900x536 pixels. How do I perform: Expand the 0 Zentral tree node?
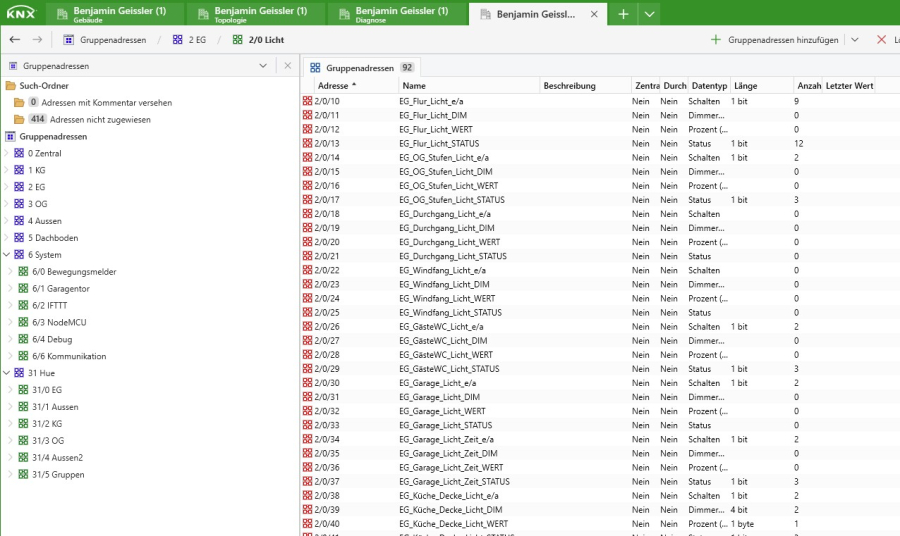point(7,153)
